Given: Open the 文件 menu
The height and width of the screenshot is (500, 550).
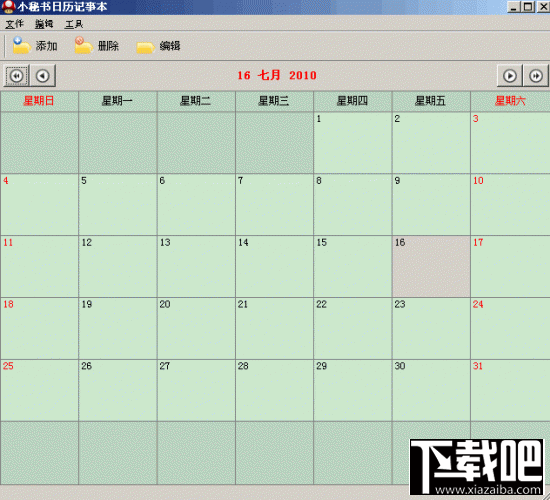Looking at the screenshot, I should click(14, 24).
